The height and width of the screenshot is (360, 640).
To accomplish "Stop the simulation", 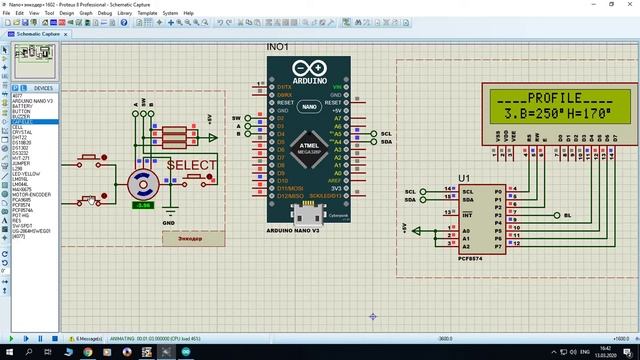I will click(55, 339).
